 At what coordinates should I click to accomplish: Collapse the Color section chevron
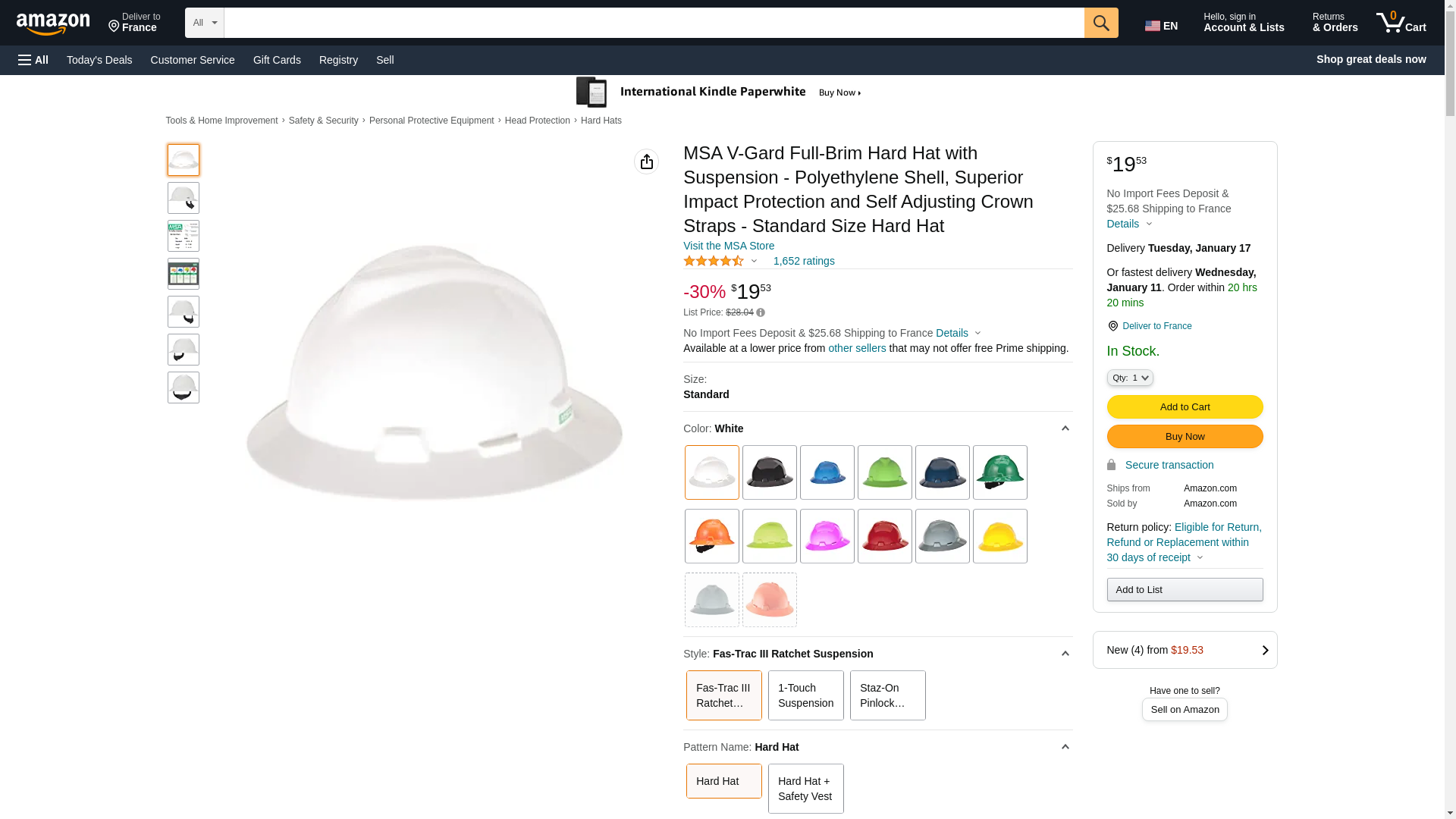tap(1065, 428)
